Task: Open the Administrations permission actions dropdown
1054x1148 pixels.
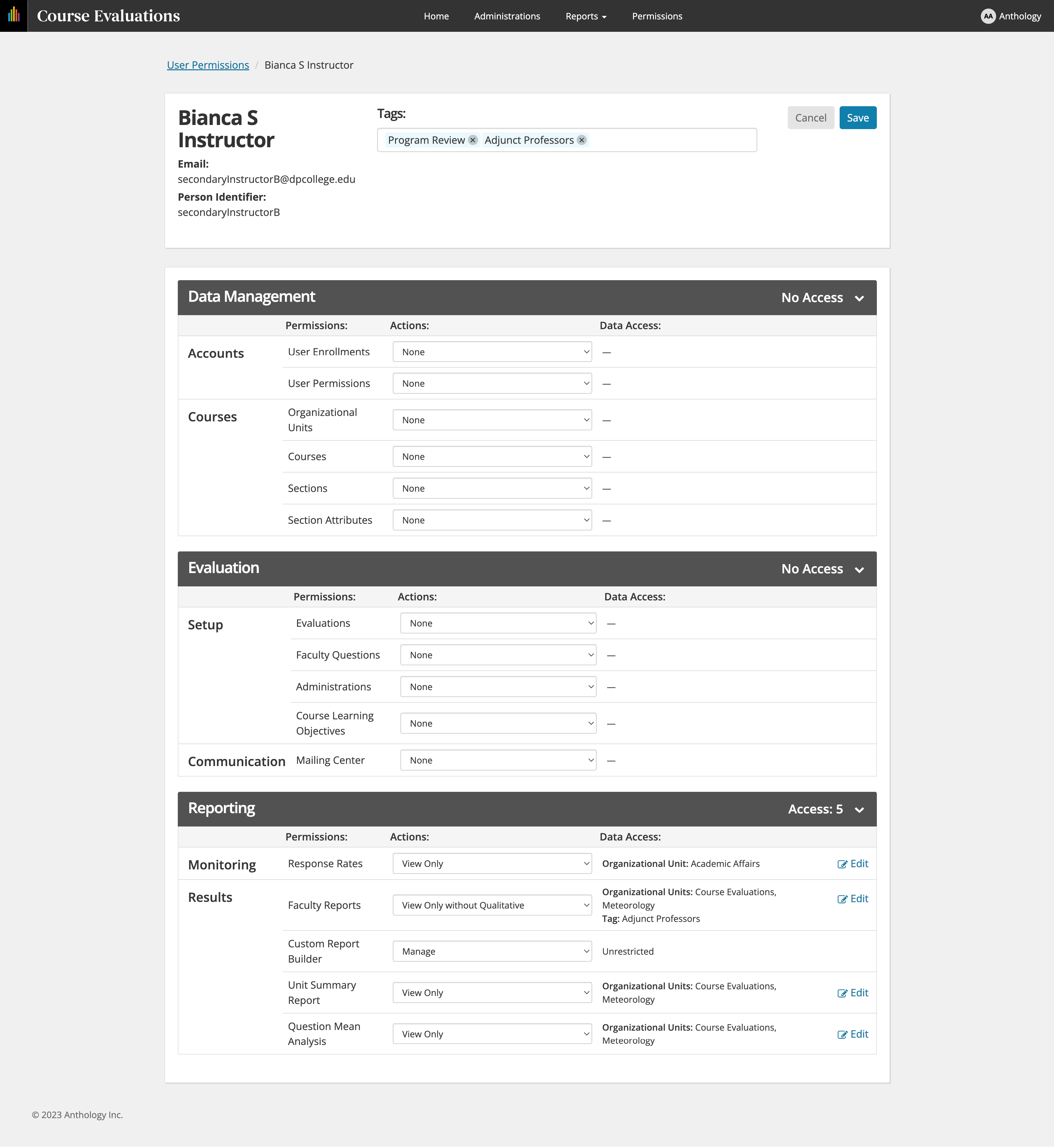Action: pyautogui.click(x=498, y=687)
